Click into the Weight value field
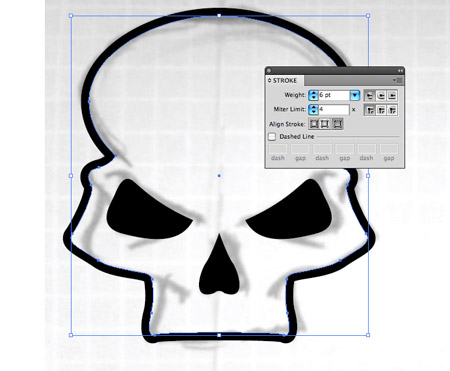The image size is (450, 371). 334,95
